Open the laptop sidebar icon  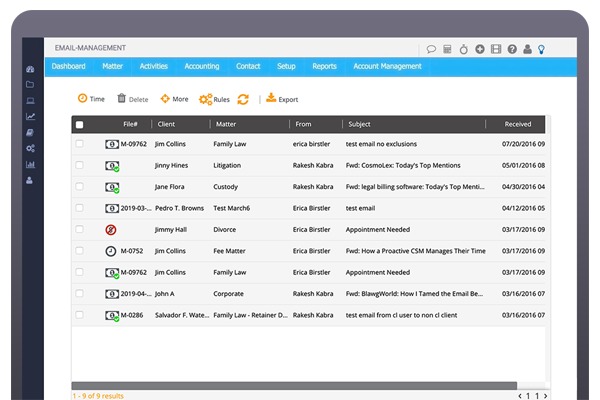30,101
